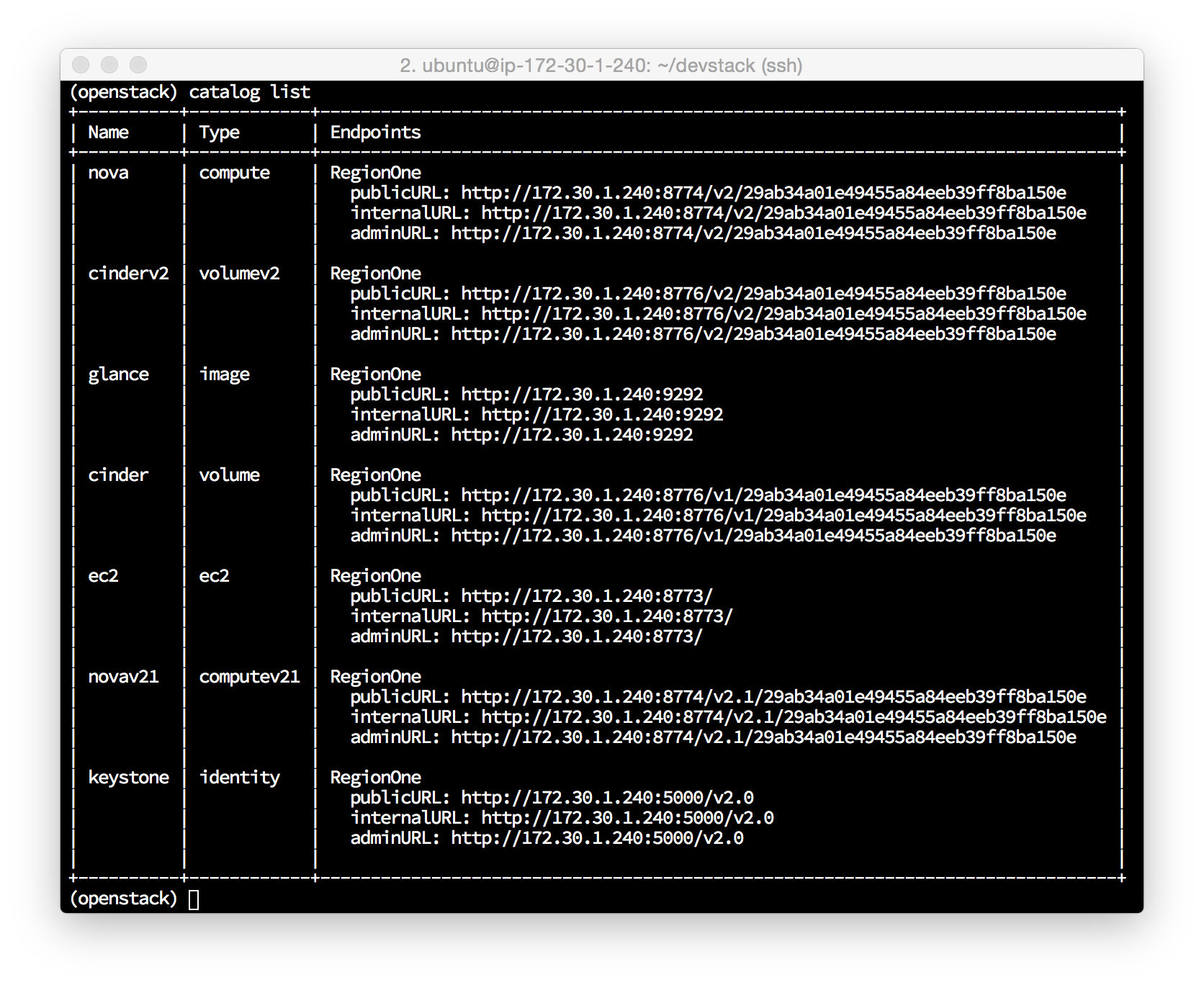Place cursor at the bottom openstack prompt
This screenshot has width=1204, height=985.
click(x=193, y=899)
